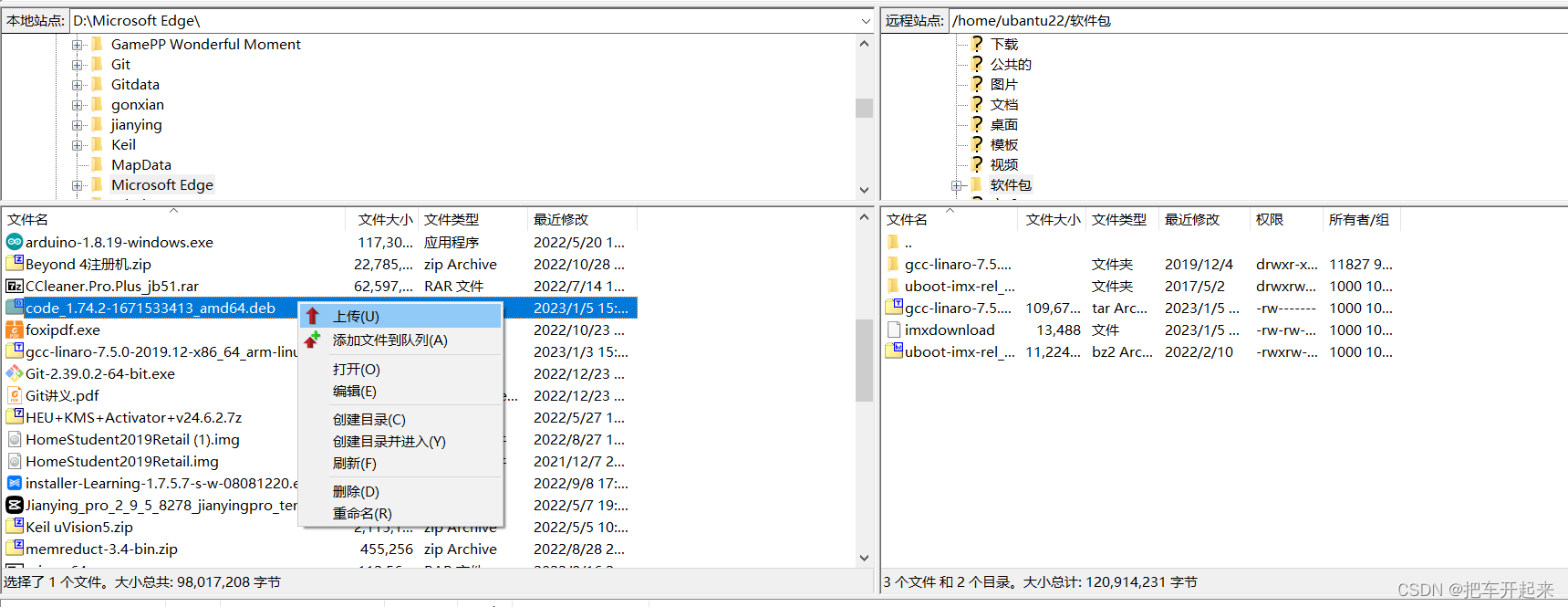Click the foxipdf.exe file icon
The height and width of the screenshot is (607, 1568).
point(15,330)
